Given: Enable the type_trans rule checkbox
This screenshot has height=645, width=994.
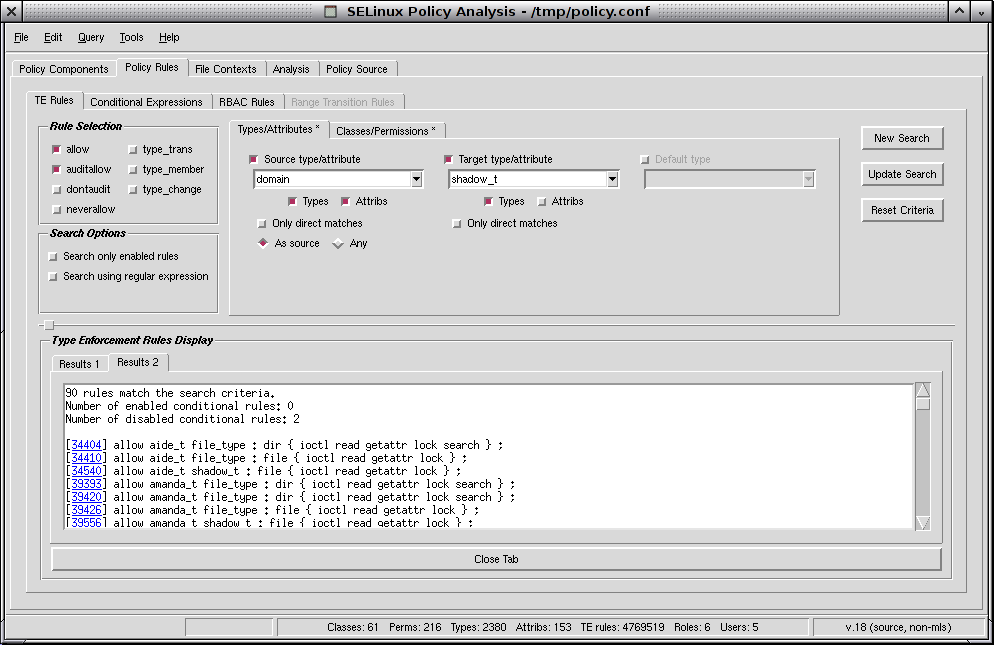Looking at the screenshot, I should 132,150.
